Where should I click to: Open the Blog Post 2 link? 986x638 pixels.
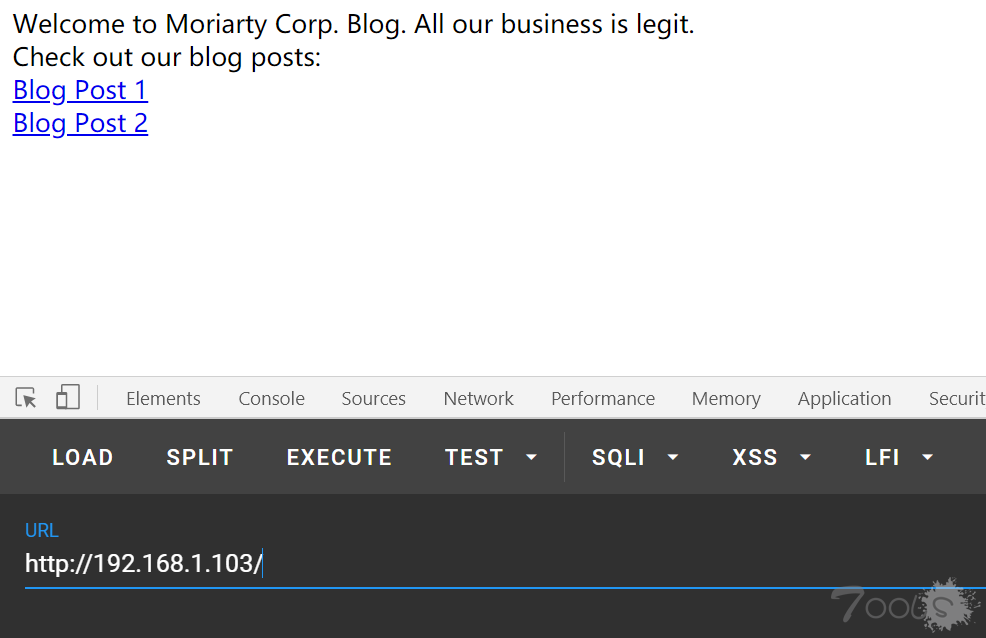pos(80,123)
